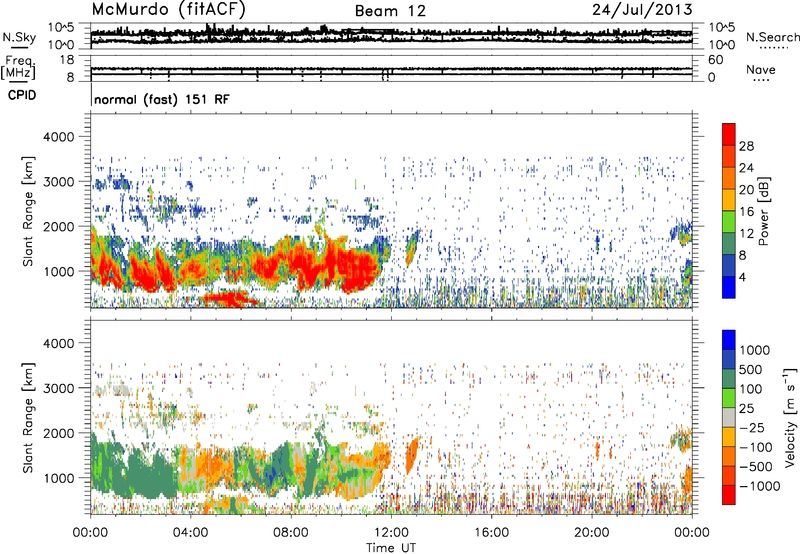Click the N.Search legend label
Screen dimensions: 800x554
772,37
